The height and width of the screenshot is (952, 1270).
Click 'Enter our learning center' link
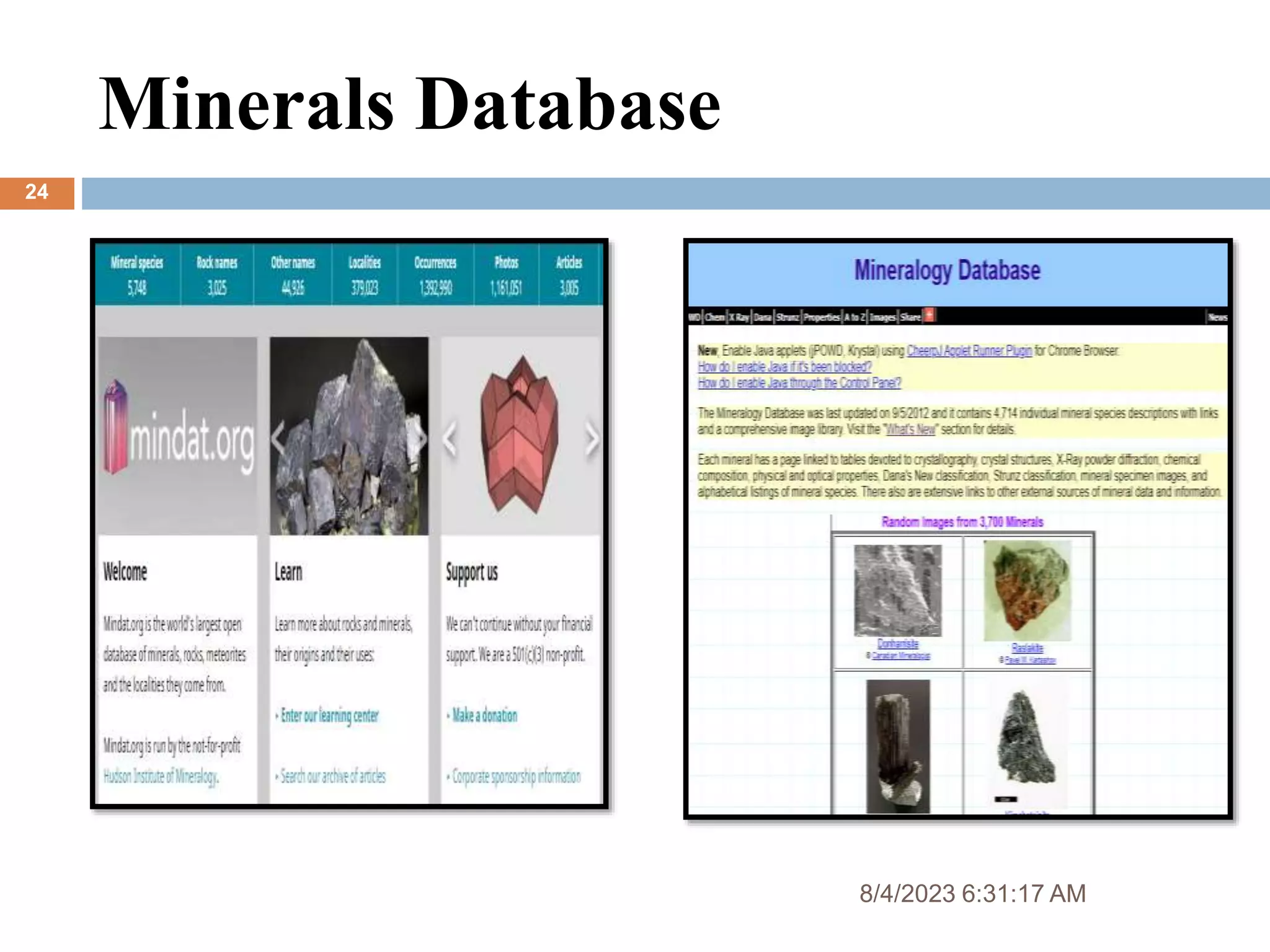tap(329, 715)
